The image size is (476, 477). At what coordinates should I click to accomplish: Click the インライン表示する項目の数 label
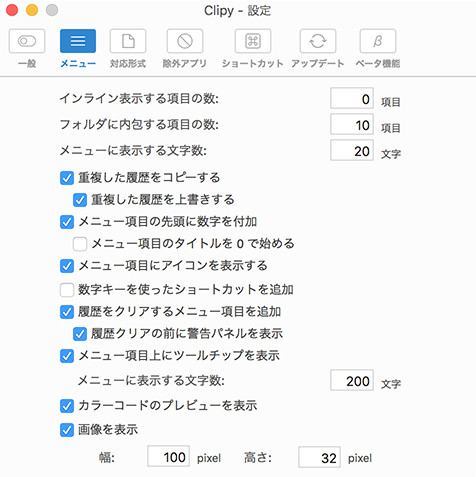click(x=139, y=99)
